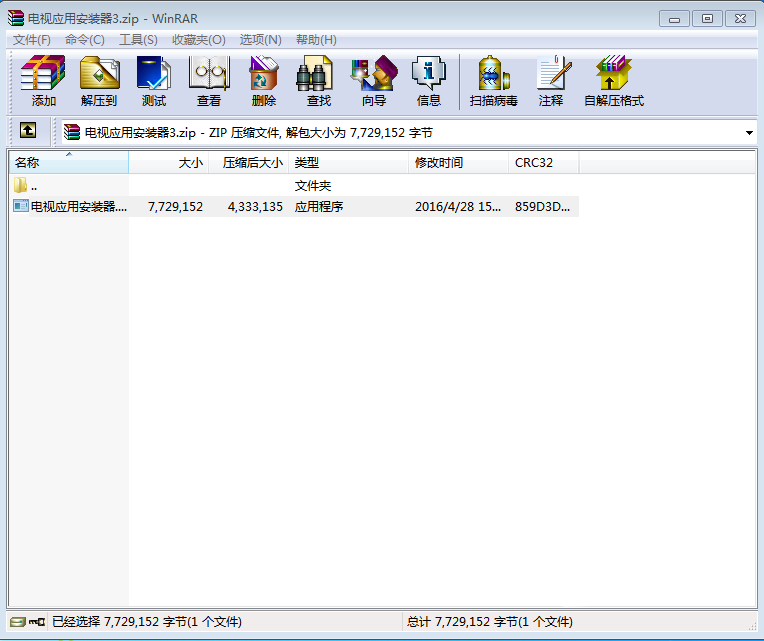Click the status text 总计 7,729,152 字节

click(490, 622)
